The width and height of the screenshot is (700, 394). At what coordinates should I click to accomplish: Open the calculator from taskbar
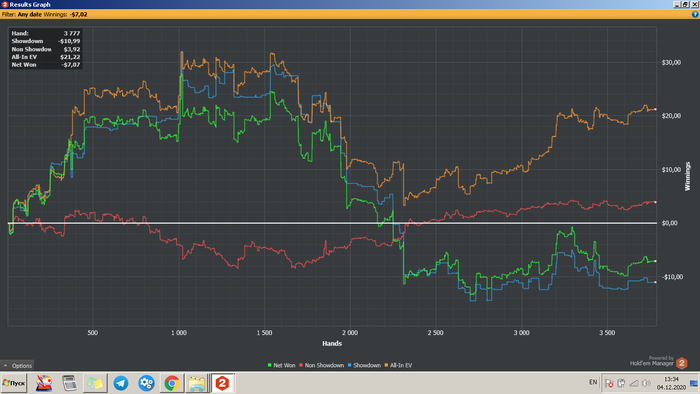70,383
